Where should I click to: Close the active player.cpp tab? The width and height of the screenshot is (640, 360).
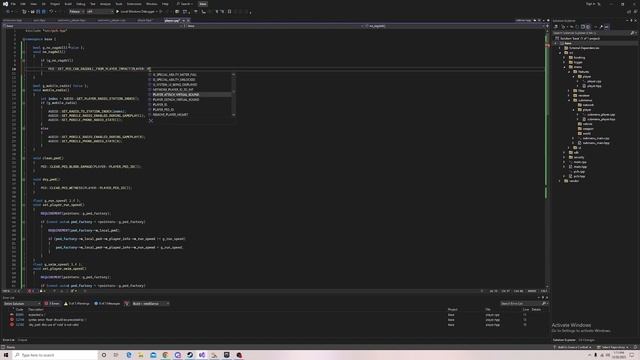tap(188, 20)
